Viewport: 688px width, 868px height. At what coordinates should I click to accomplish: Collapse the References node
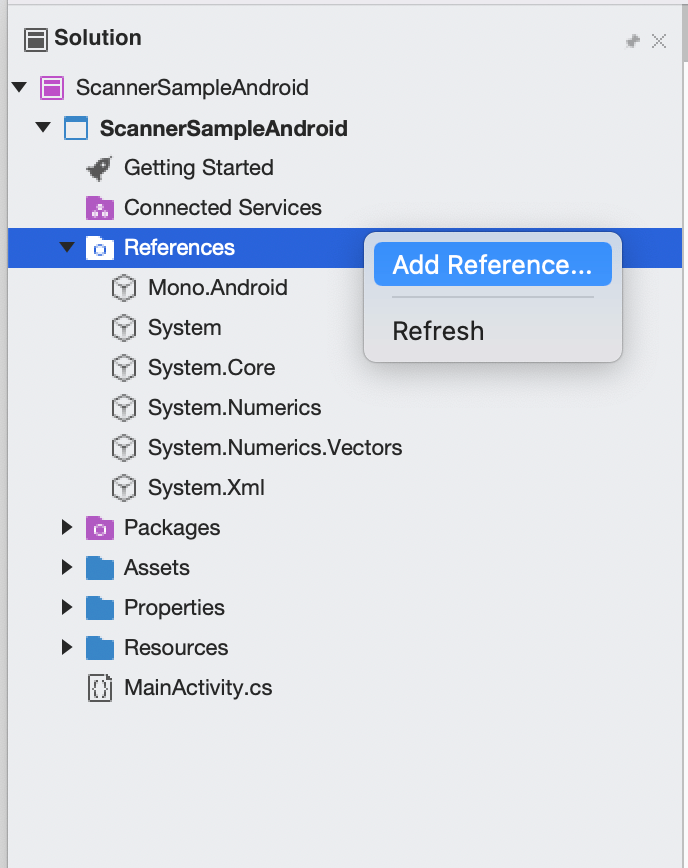pos(66,247)
